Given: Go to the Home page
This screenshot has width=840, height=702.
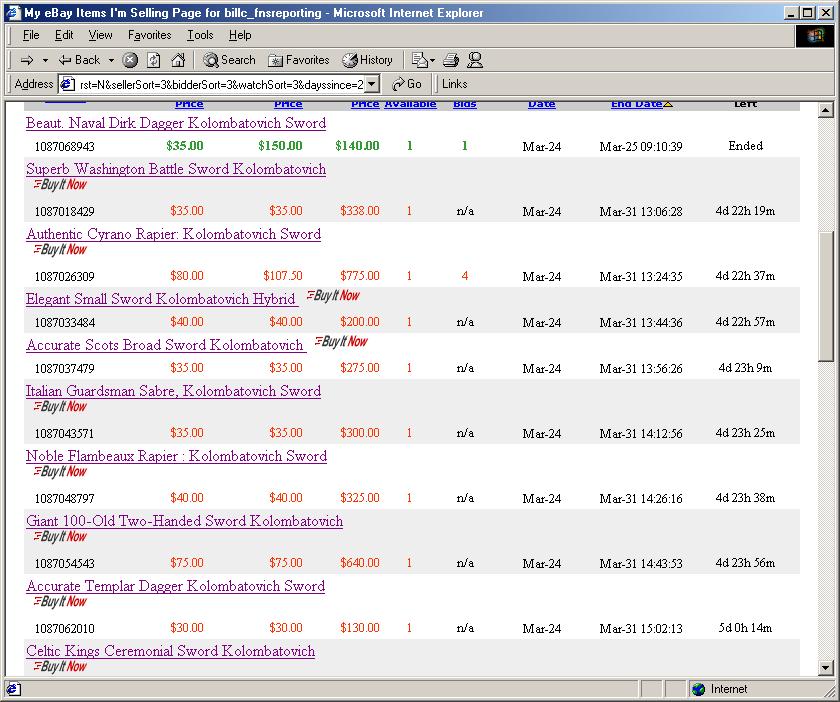Looking at the screenshot, I should (x=178, y=60).
